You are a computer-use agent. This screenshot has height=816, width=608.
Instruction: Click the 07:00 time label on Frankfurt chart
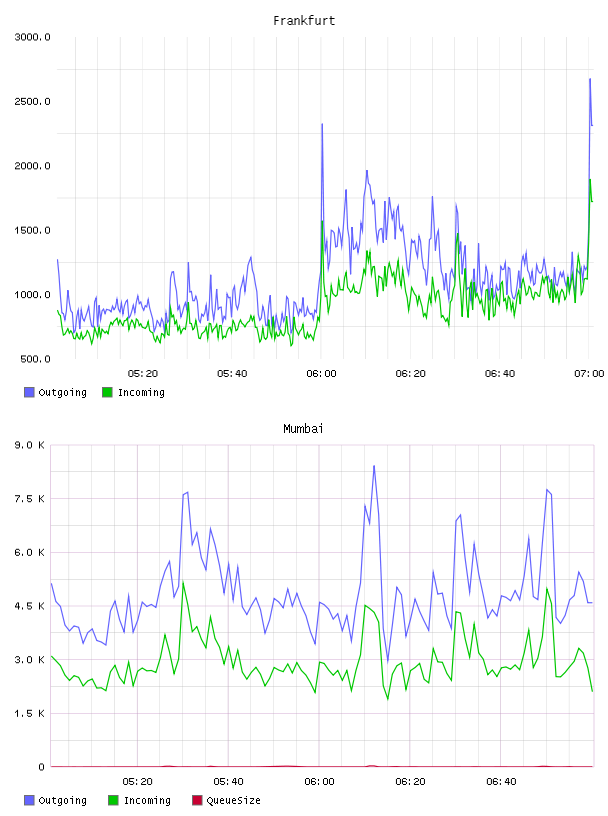(x=589, y=374)
